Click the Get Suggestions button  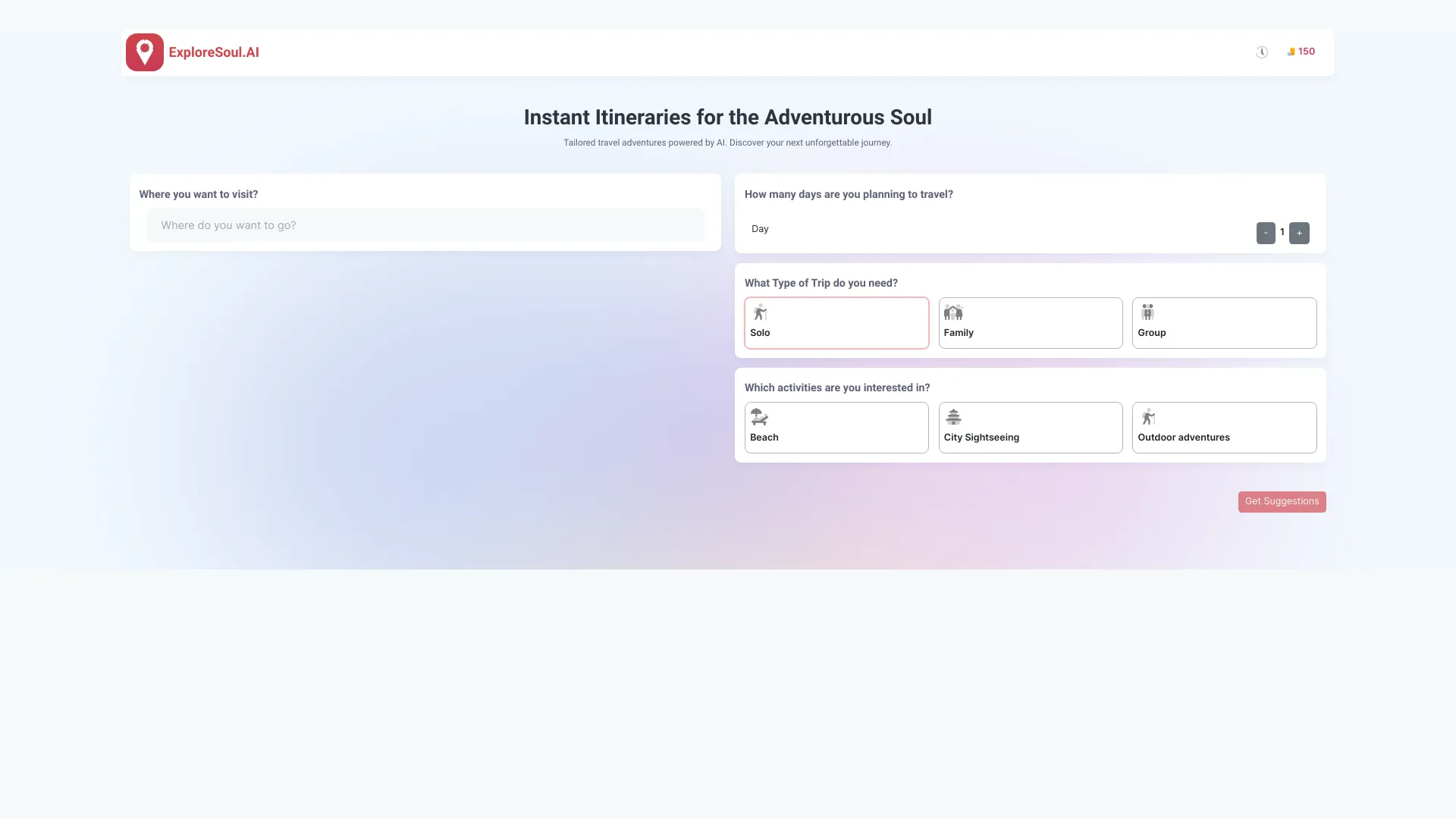(1282, 501)
